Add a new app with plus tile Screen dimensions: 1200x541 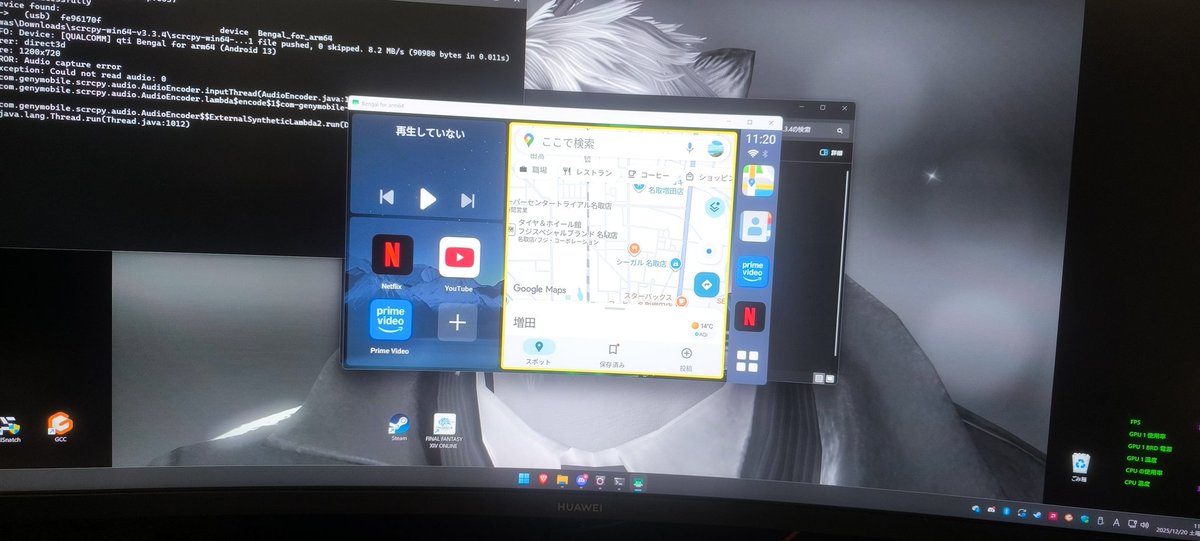[457, 322]
